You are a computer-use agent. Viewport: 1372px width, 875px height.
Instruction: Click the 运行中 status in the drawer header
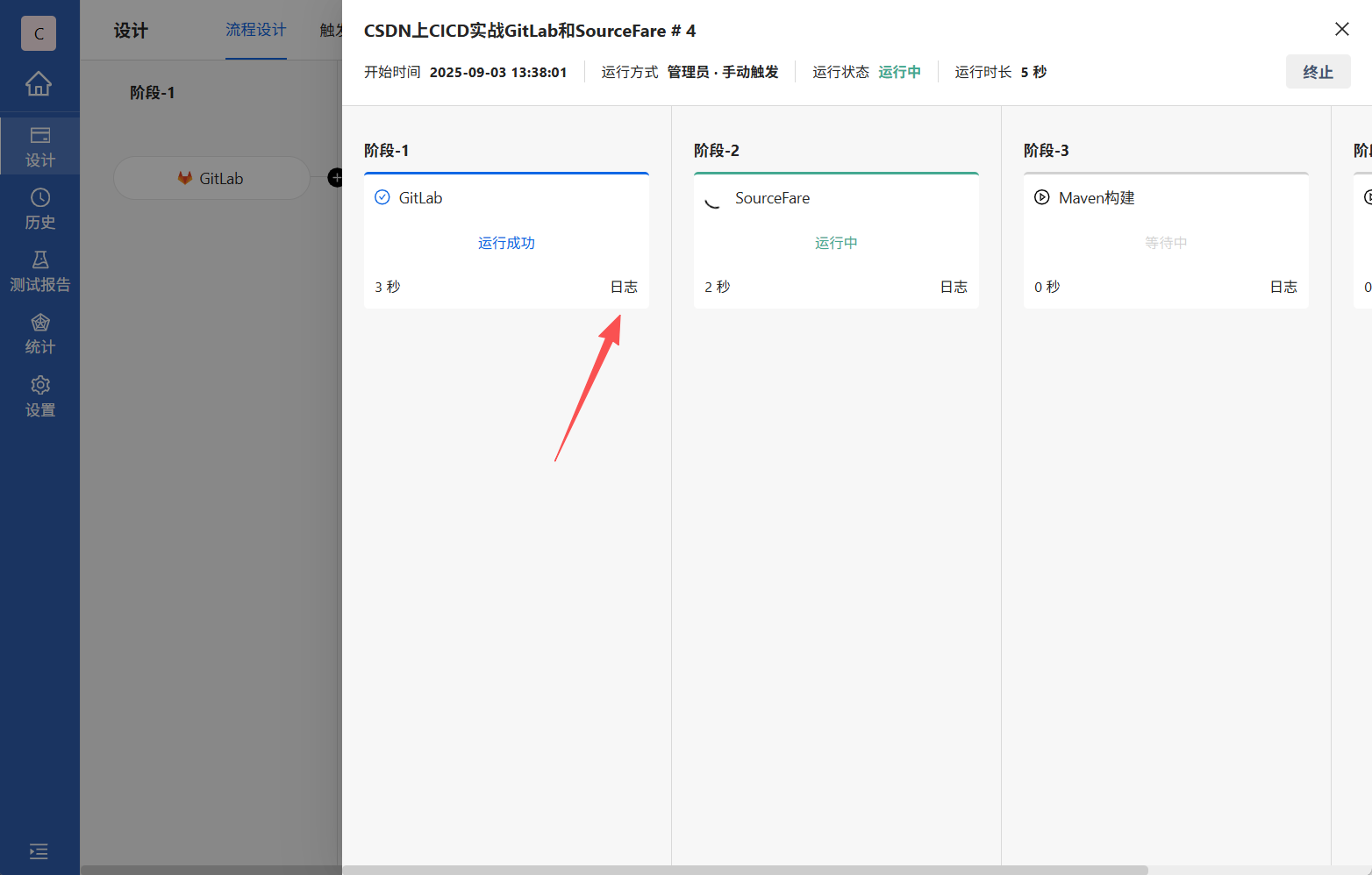[900, 72]
